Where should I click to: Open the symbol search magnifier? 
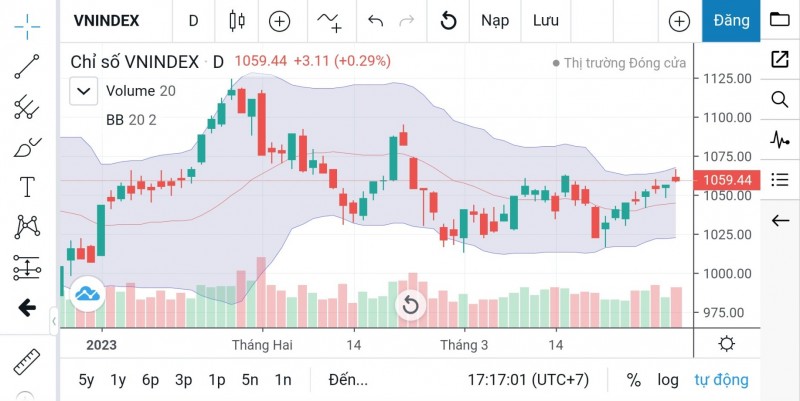point(779,99)
